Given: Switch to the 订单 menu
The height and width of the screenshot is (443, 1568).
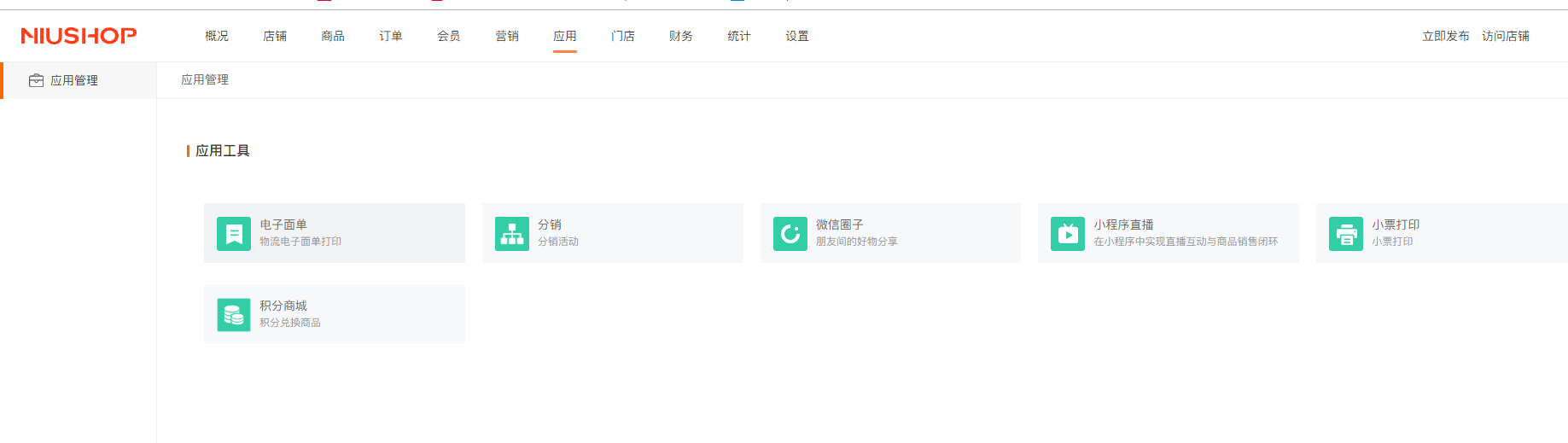Looking at the screenshot, I should (x=391, y=36).
